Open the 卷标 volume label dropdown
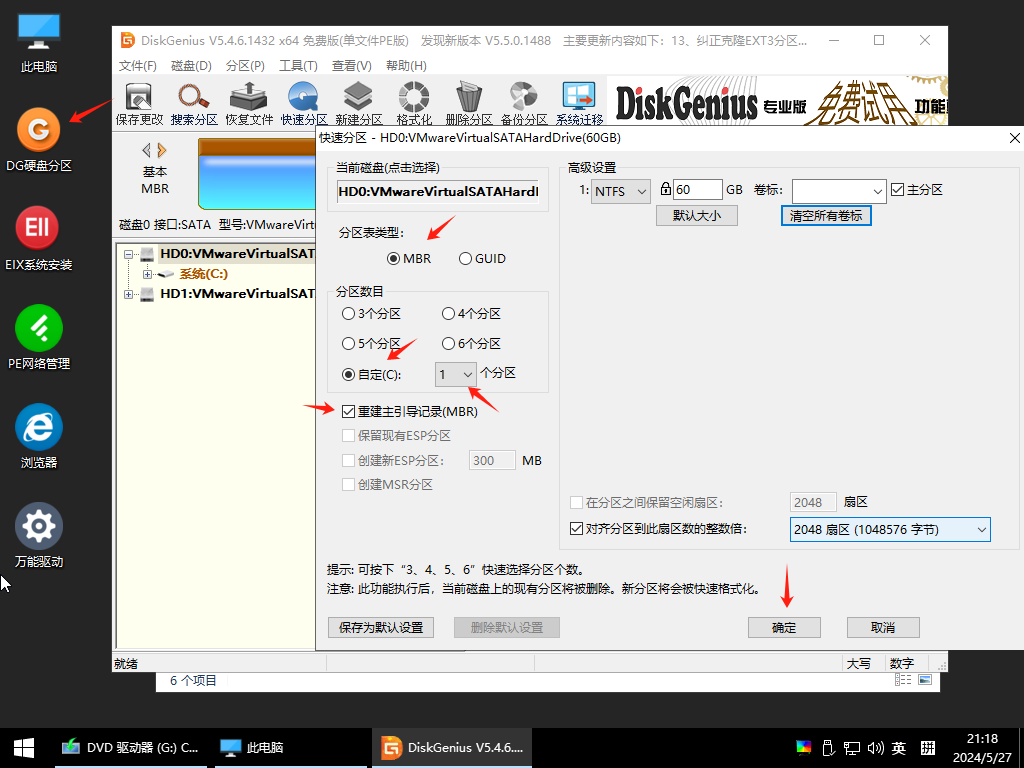Viewport: 1024px width, 768px height. pyautogui.click(x=839, y=191)
